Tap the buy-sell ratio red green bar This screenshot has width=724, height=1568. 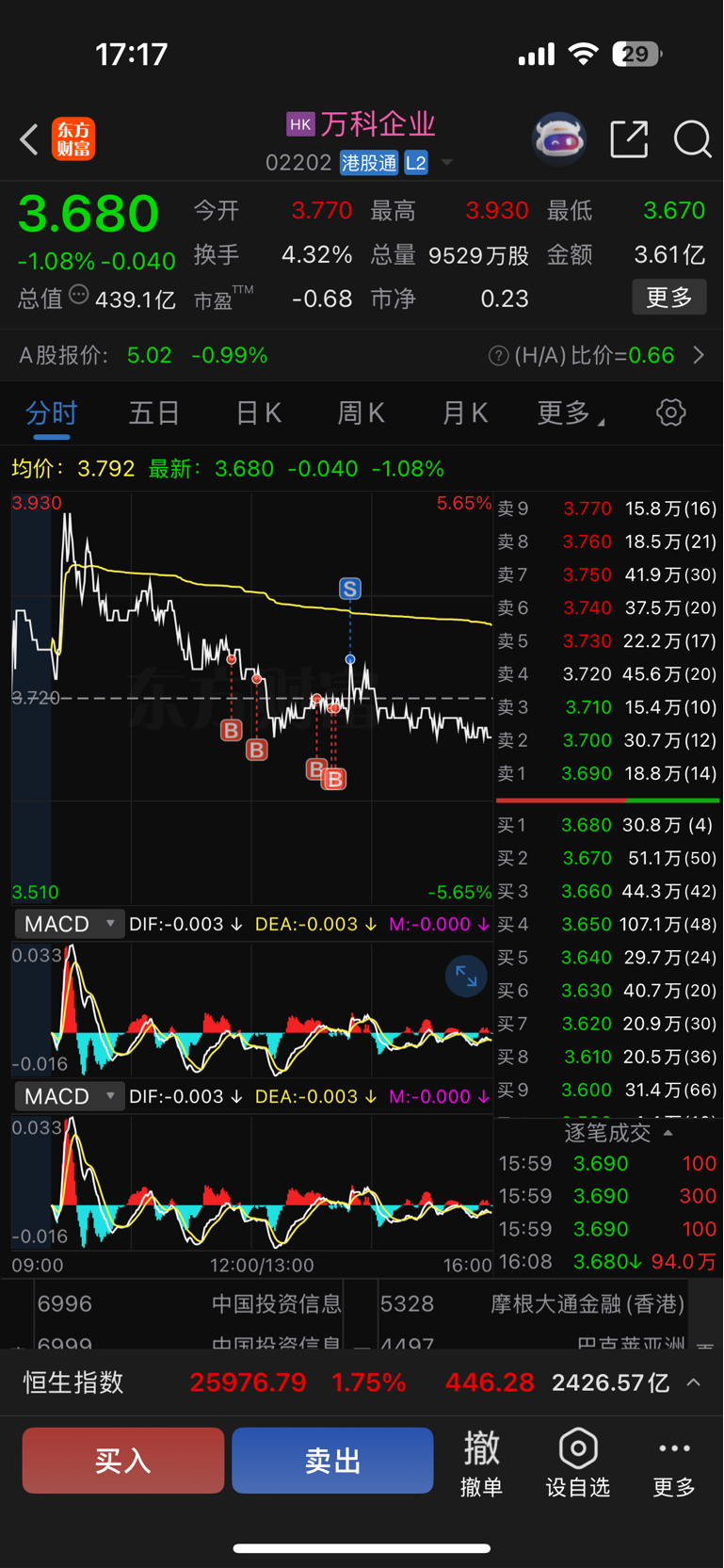pyautogui.click(x=607, y=800)
